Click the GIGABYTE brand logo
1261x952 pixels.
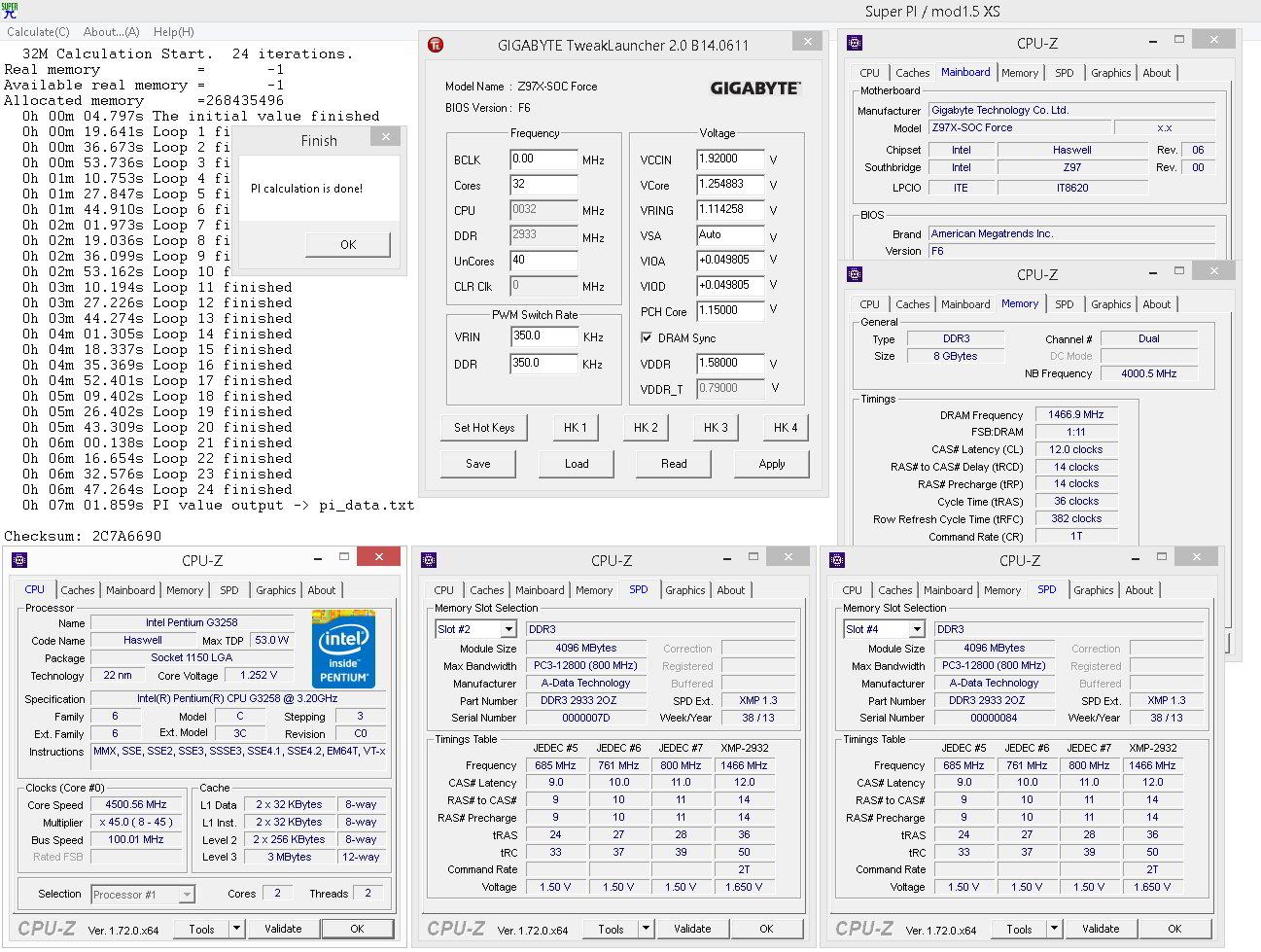pos(754,88)
